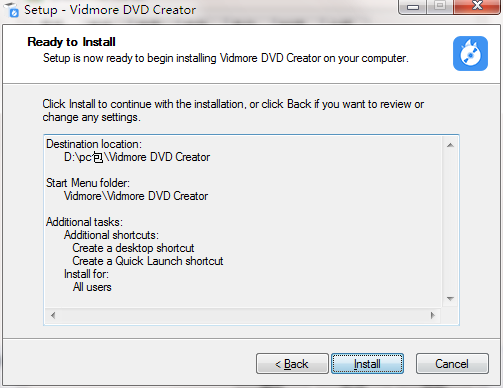Click the Vidmore DVD Creator flame disc logo
The image size is (503, 388).
(470, 53)
